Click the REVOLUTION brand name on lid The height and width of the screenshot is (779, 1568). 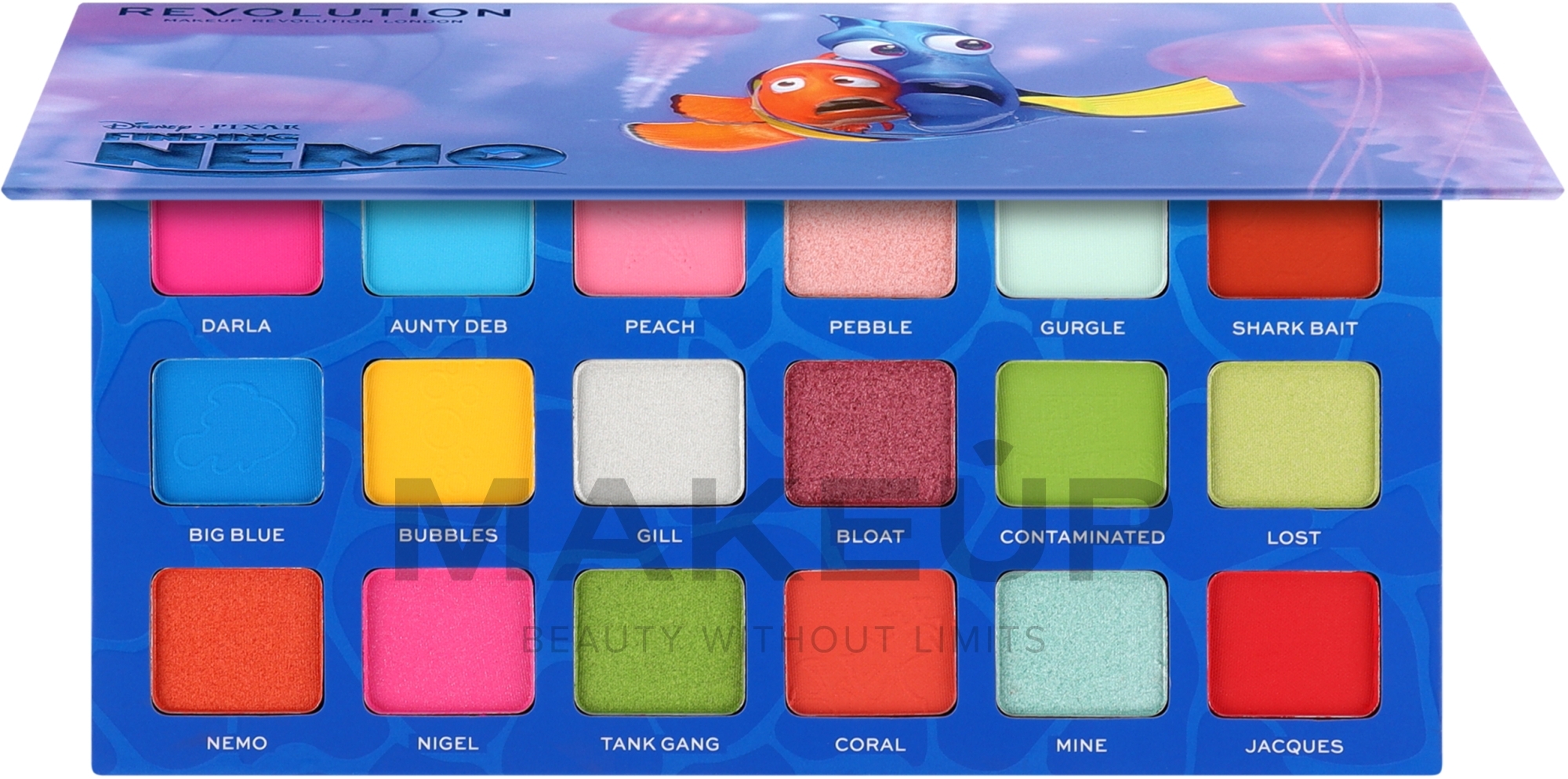click(315, 11)
